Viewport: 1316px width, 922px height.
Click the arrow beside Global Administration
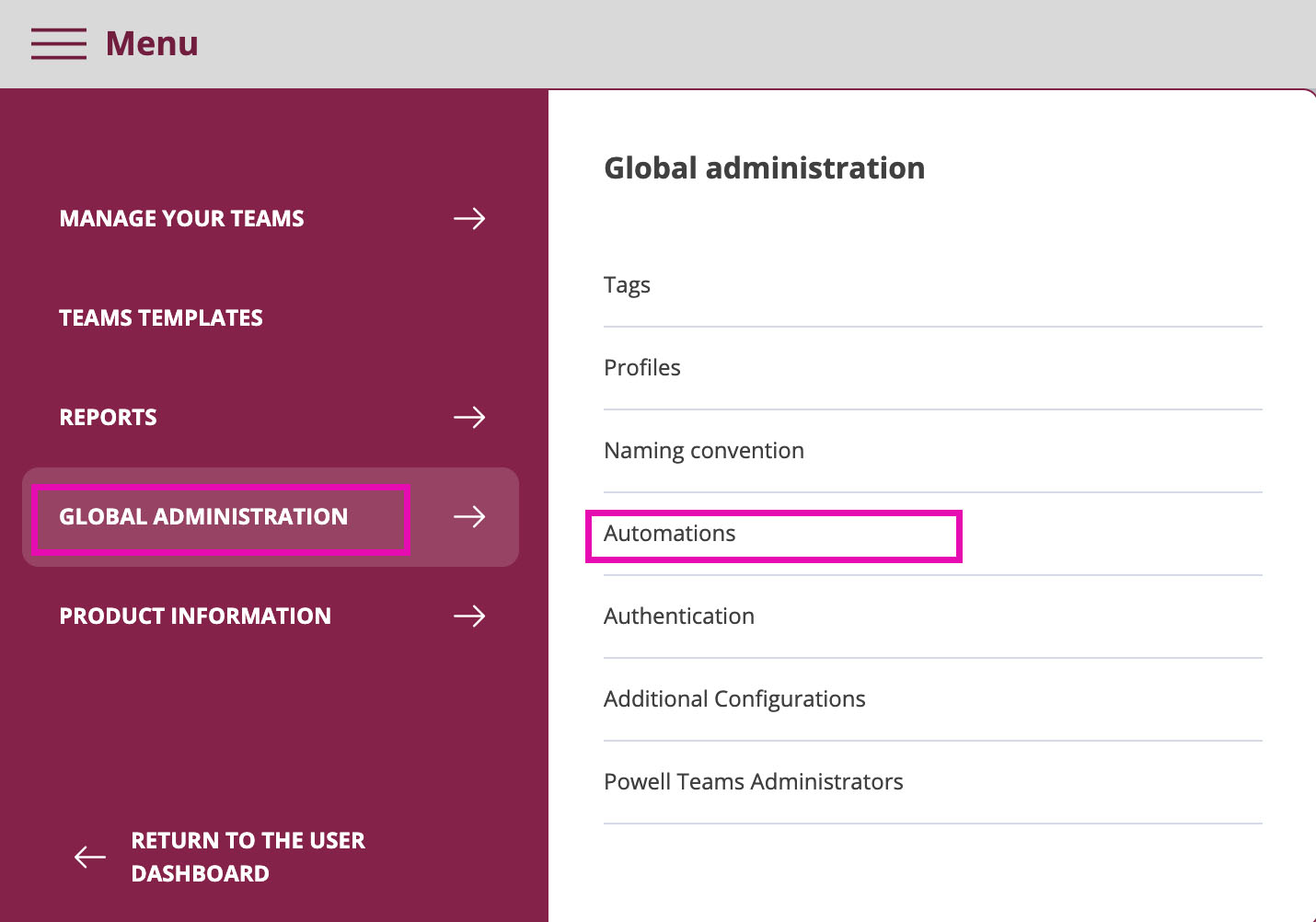click(469, 516)
